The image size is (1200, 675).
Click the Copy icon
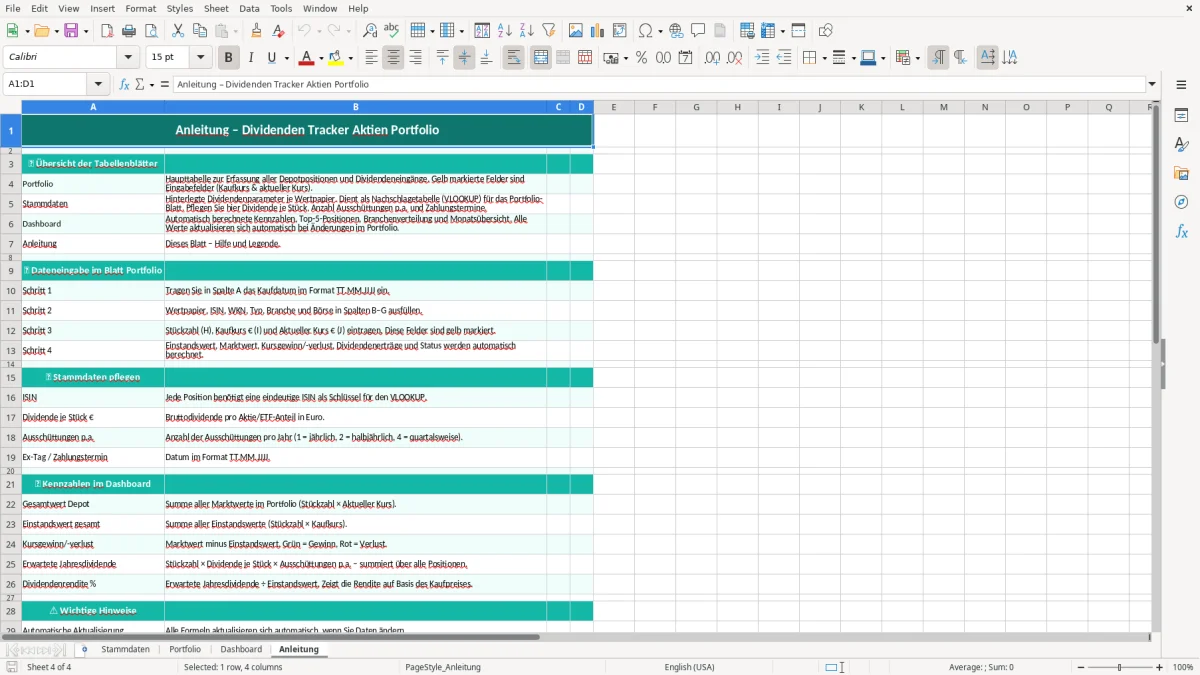point(200,31)
